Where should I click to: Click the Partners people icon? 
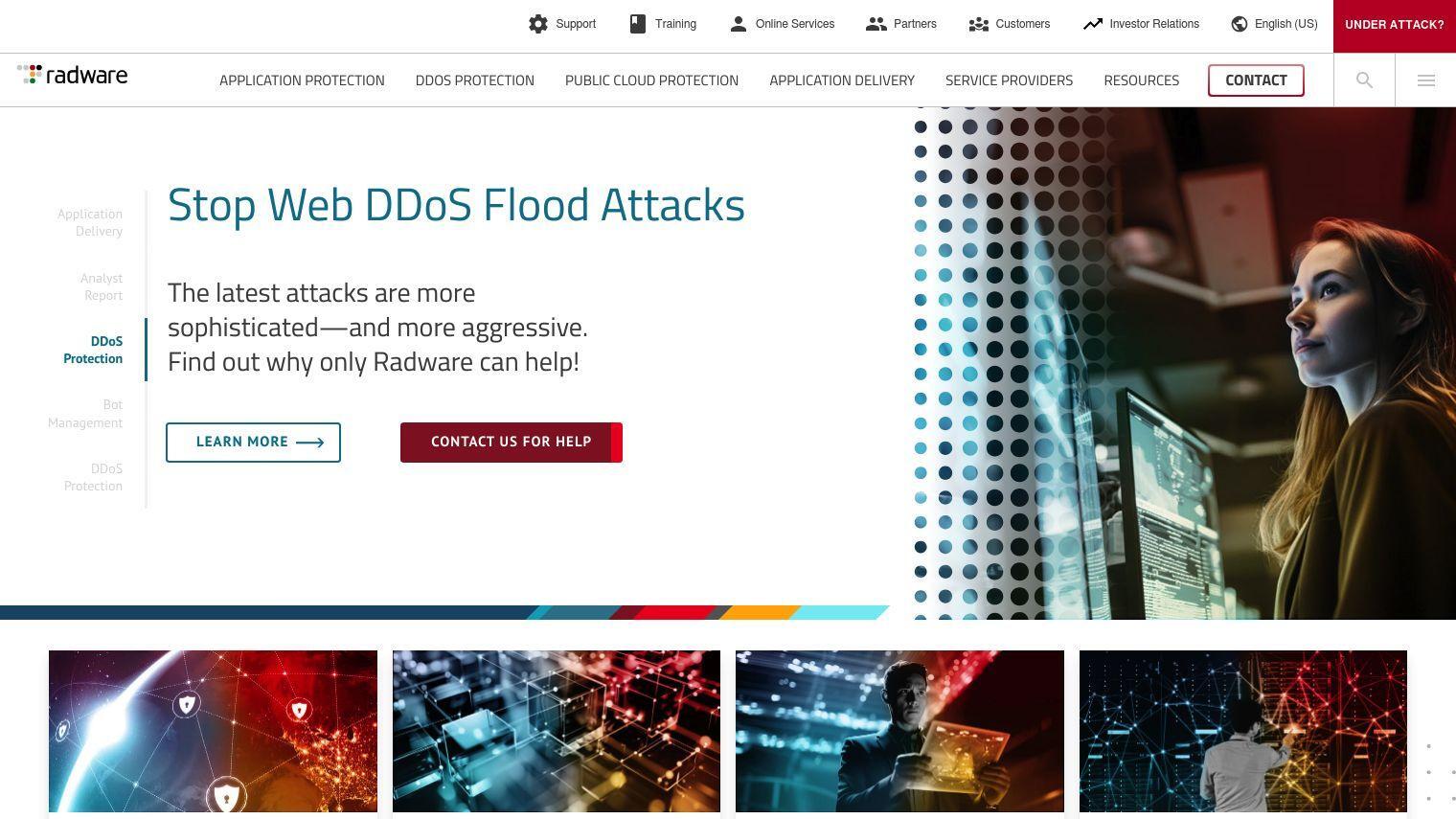click(x=876, y=24)
